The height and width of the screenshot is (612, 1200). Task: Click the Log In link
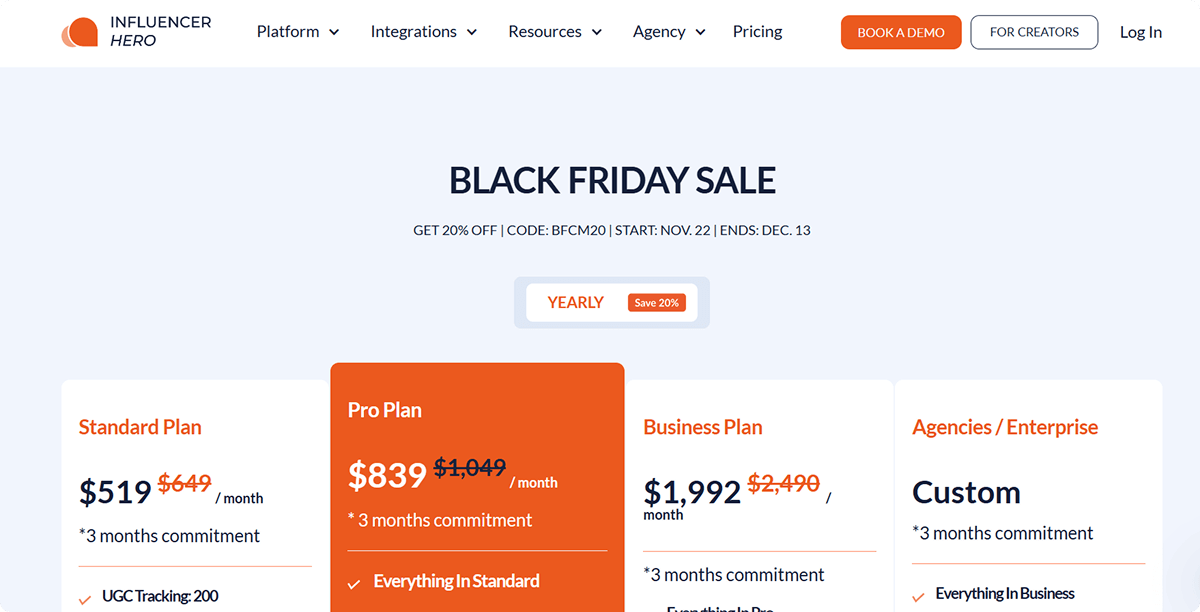click(x=1141, y=32)
